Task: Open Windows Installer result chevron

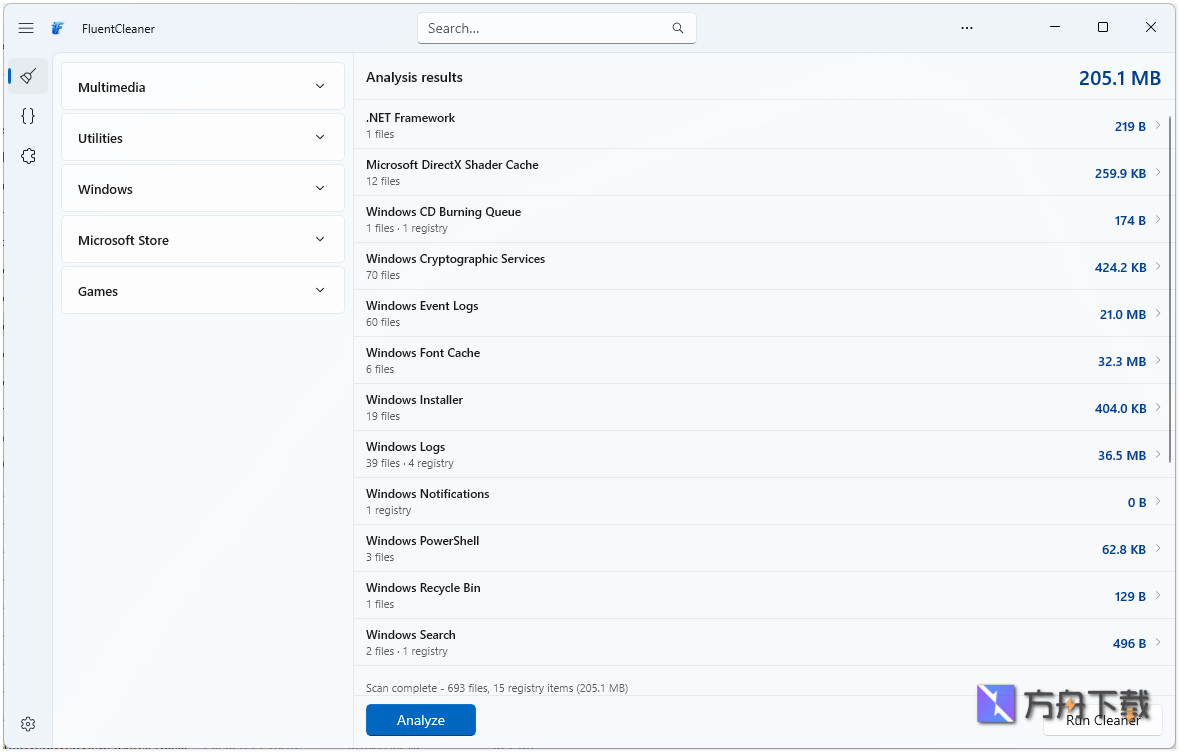Action: pos(1157,408)
